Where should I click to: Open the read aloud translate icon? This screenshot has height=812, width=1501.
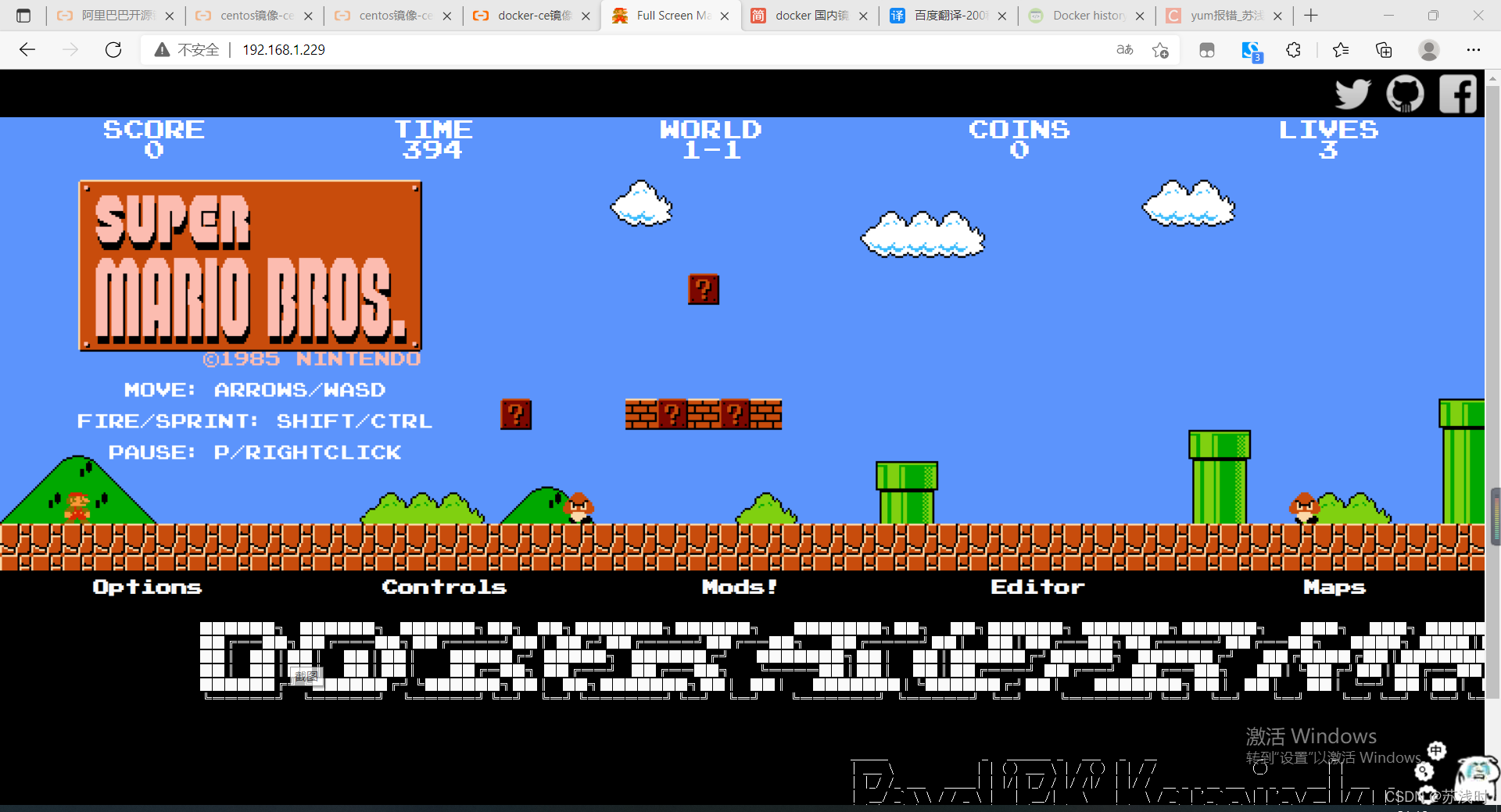point(1125,50)
